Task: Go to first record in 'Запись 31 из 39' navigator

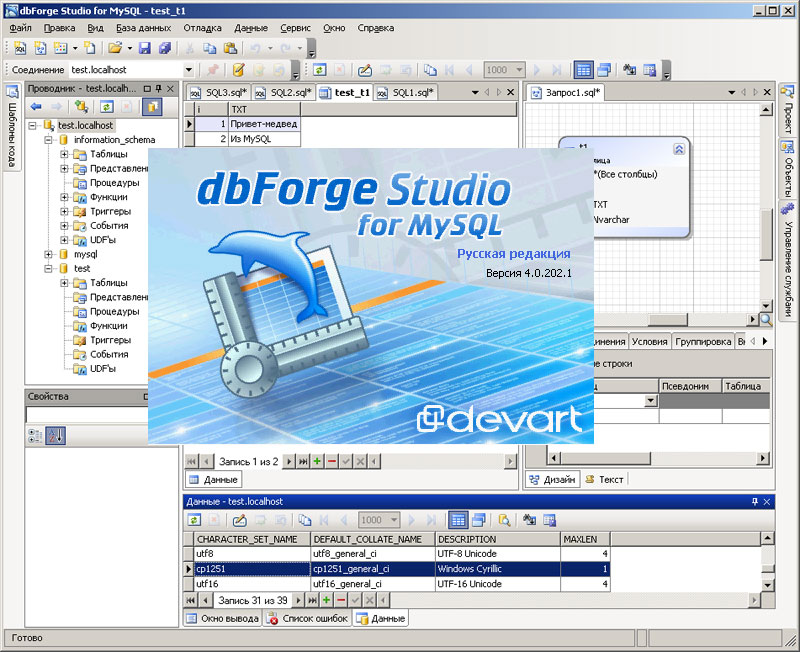Action: pyautogui.click(x=190, y=600)
